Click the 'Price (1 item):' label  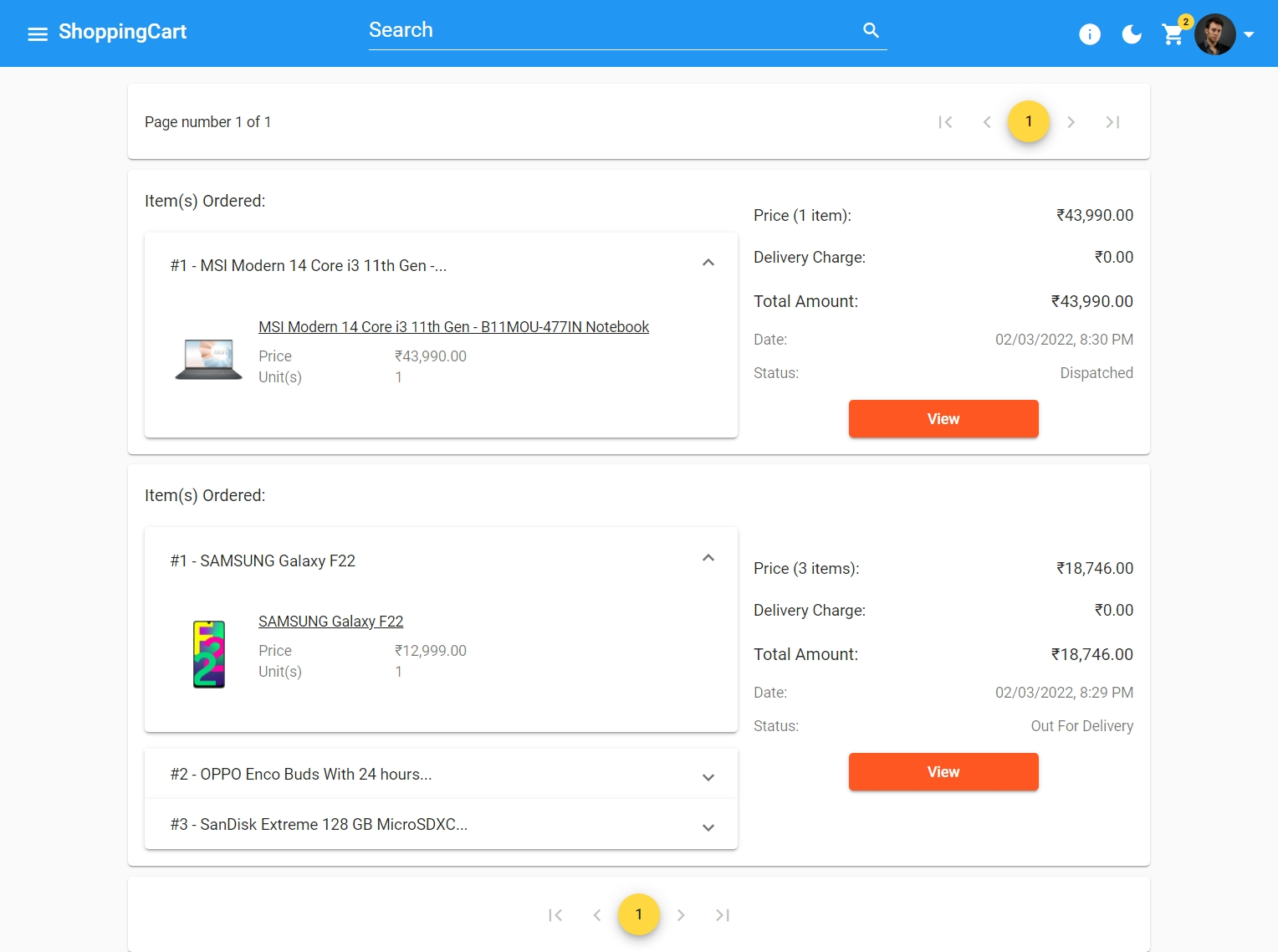(802, 216)
